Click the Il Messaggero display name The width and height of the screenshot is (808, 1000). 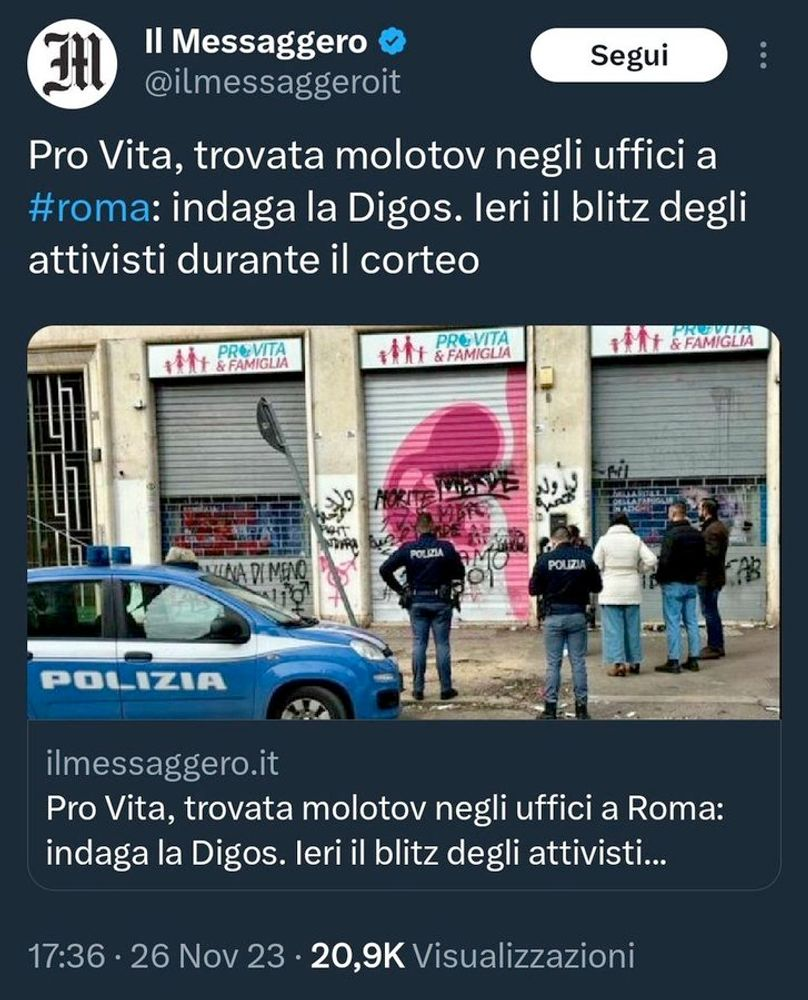click(256, 42)
